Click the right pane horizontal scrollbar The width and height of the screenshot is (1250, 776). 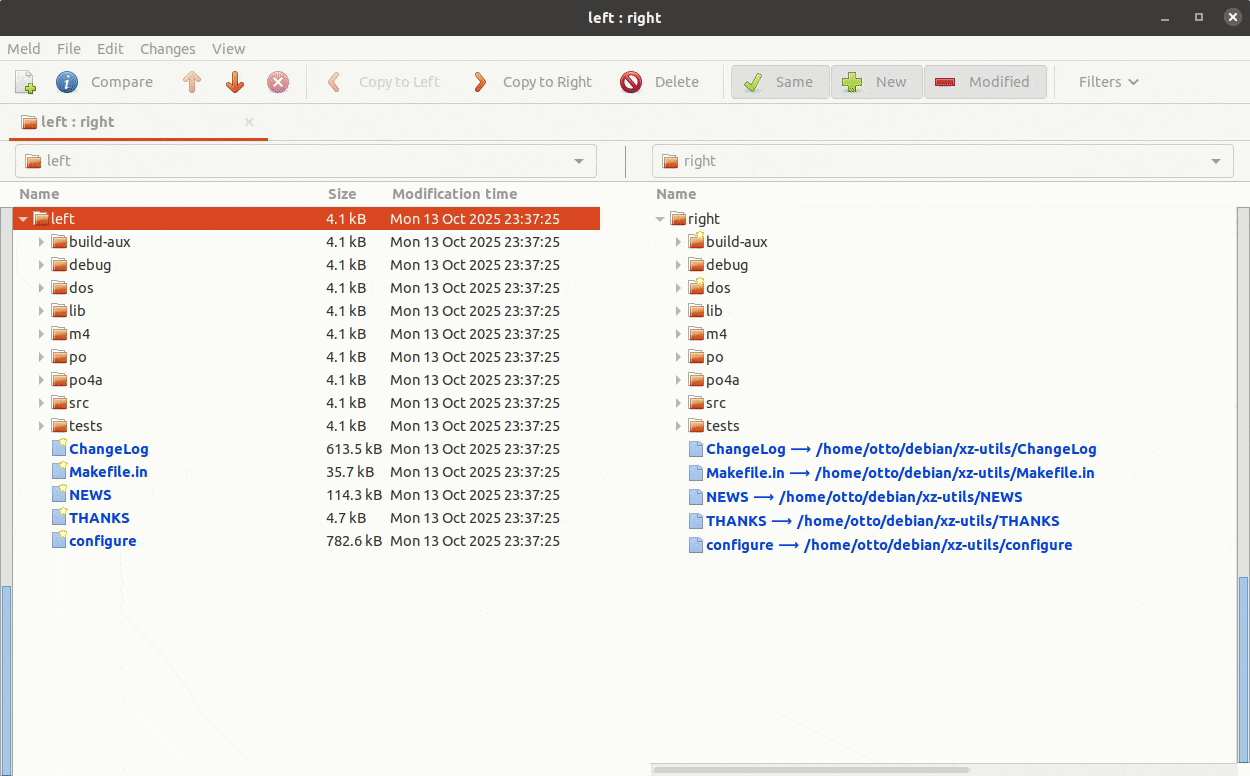coord(810,770)
